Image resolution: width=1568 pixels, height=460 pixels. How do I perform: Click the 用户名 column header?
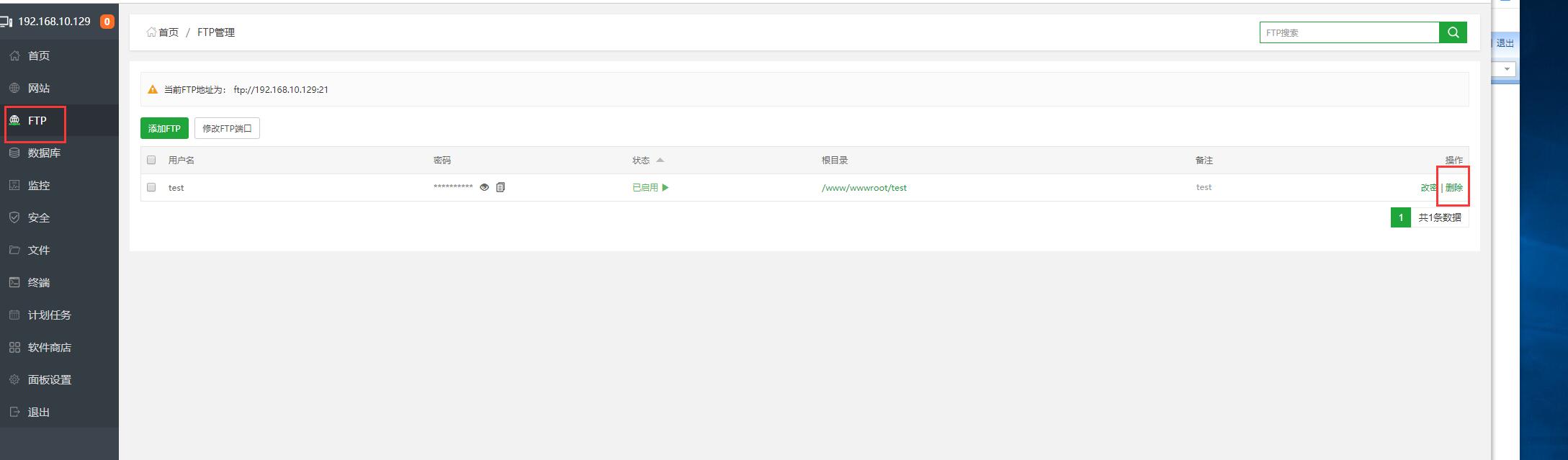coord(182,160)
